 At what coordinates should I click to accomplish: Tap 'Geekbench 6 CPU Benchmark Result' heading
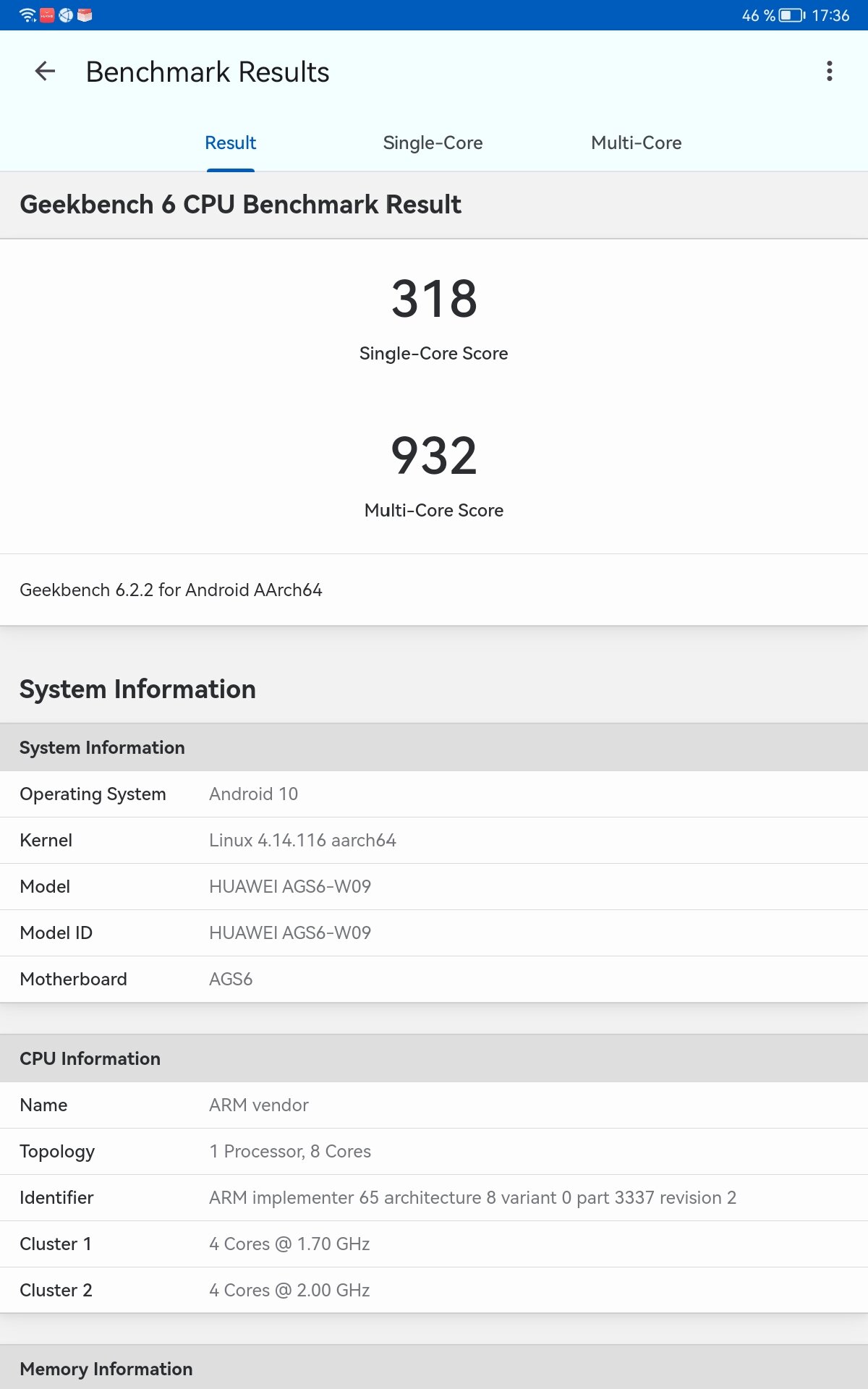click(240, 205)
